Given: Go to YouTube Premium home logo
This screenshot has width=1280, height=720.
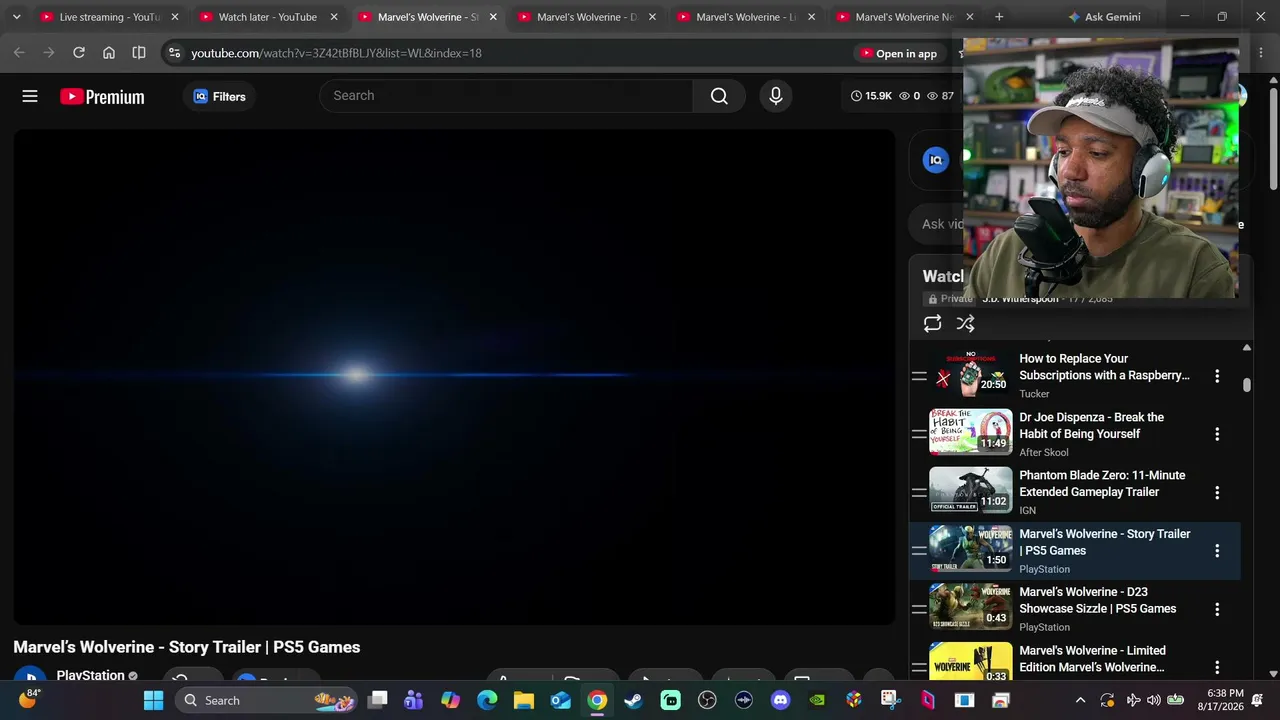Looking at the screenshot, I should pyautogui.click(x=102, y=97).
